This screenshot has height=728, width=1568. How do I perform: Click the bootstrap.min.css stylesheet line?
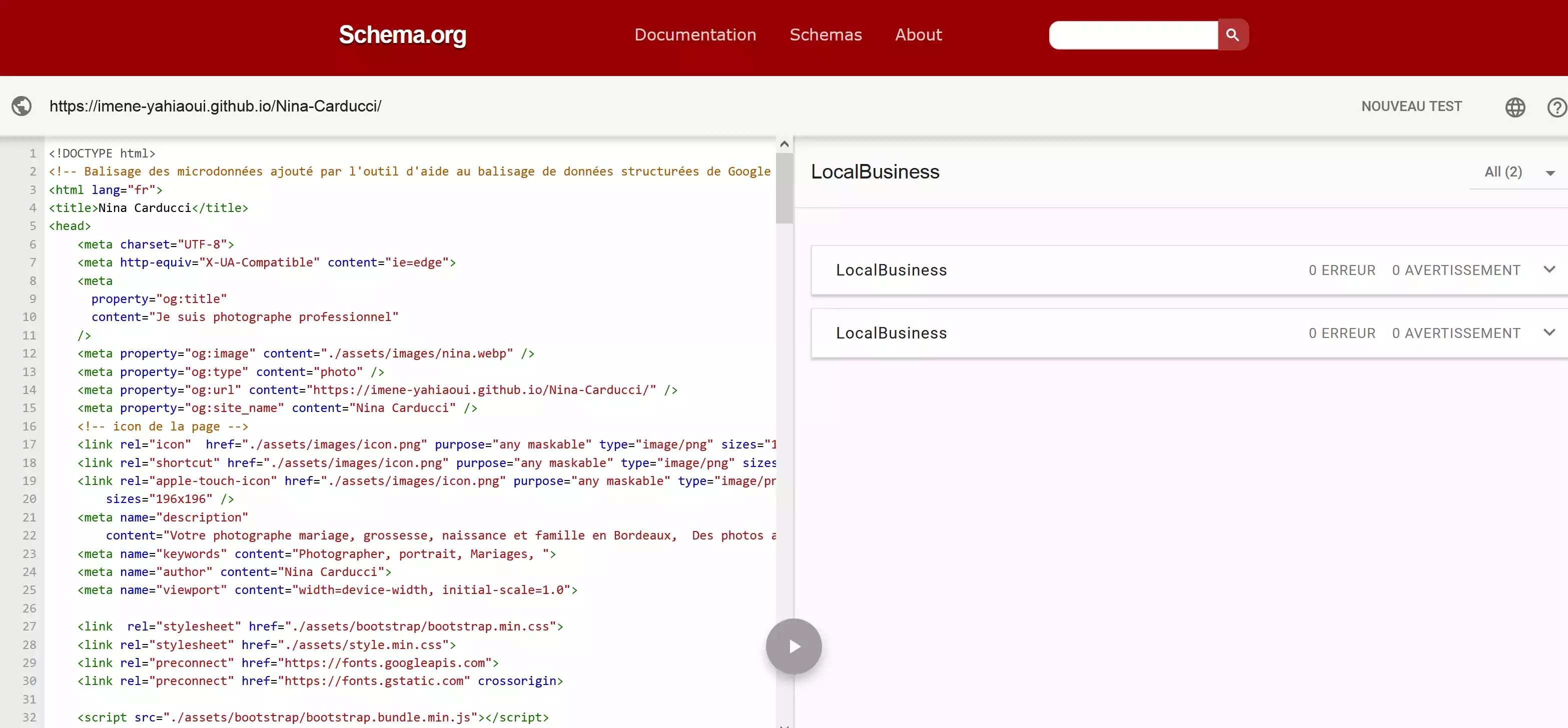pyautogui.click(x=320, y=626)
